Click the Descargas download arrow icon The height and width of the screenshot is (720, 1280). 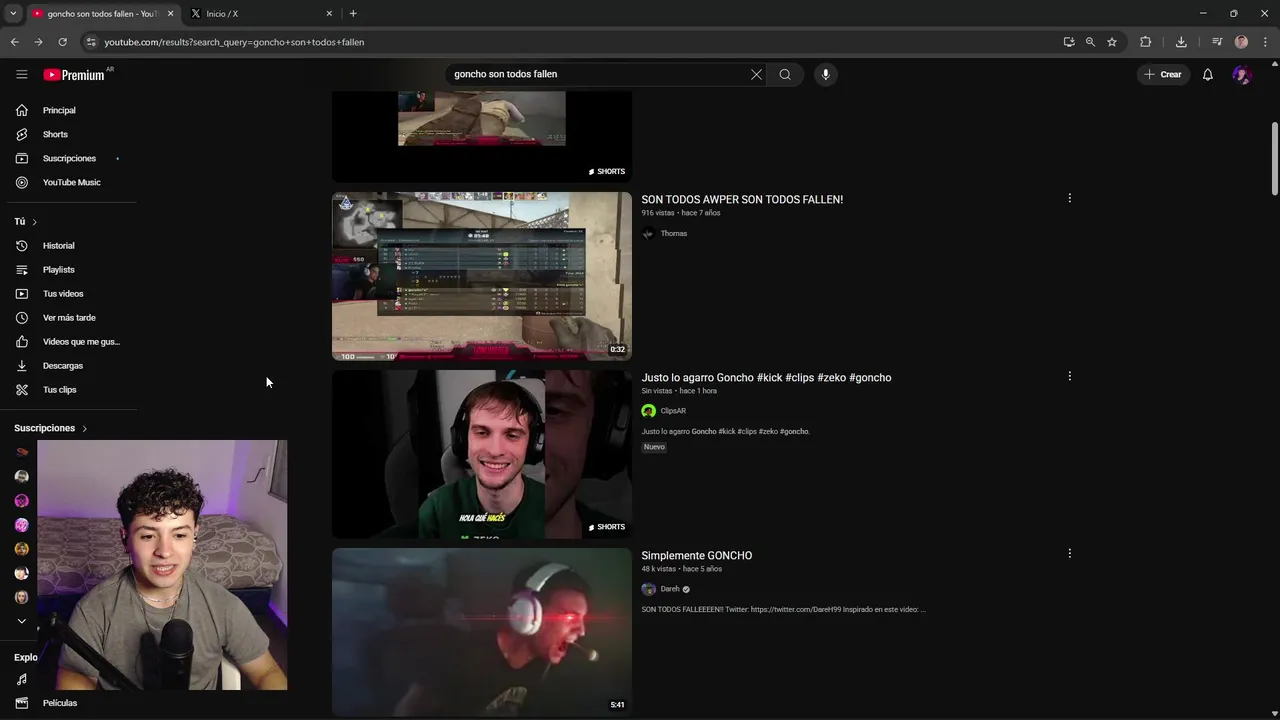click(x=22, y=365)
